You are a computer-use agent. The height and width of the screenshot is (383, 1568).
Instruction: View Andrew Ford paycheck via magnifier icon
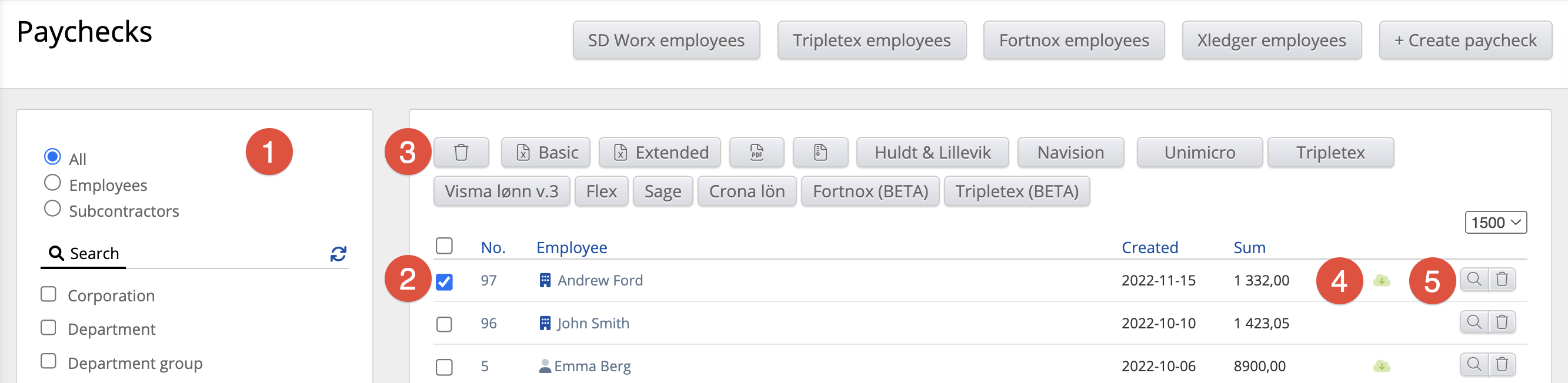(x=1474, y=280)
